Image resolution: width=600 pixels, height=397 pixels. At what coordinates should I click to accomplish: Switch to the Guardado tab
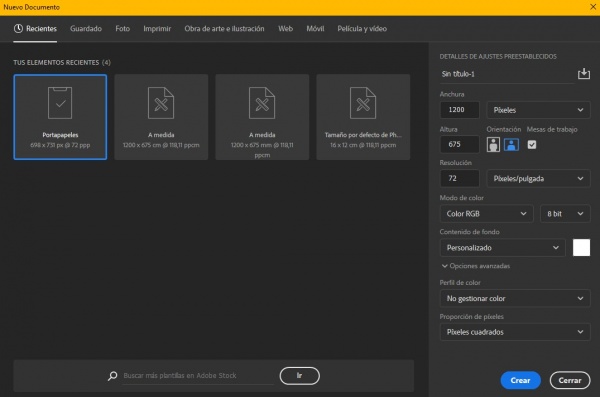click(x=86, y=29)
